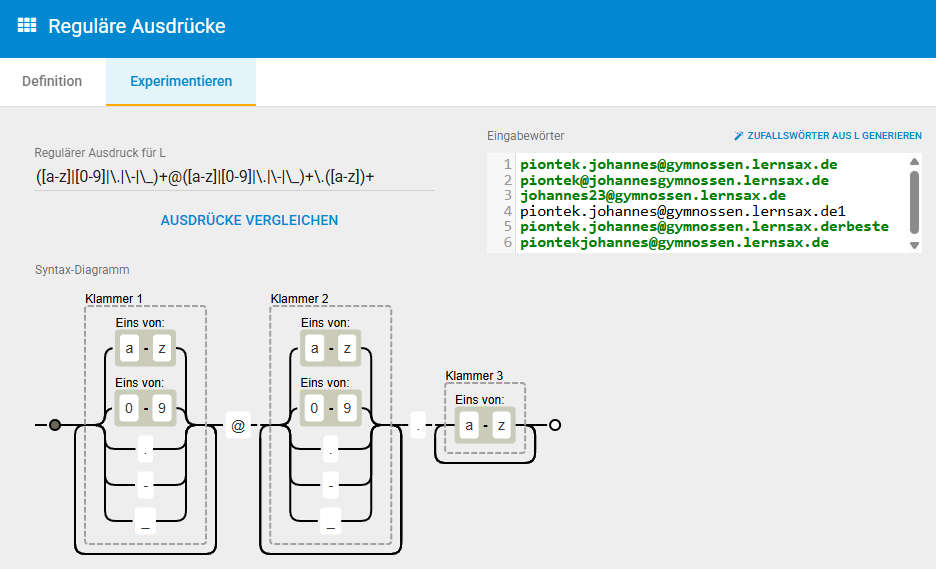Click the Klammer 2 group label
The width and height of the screenshot is (936, 569).
[x=299, y=299]
